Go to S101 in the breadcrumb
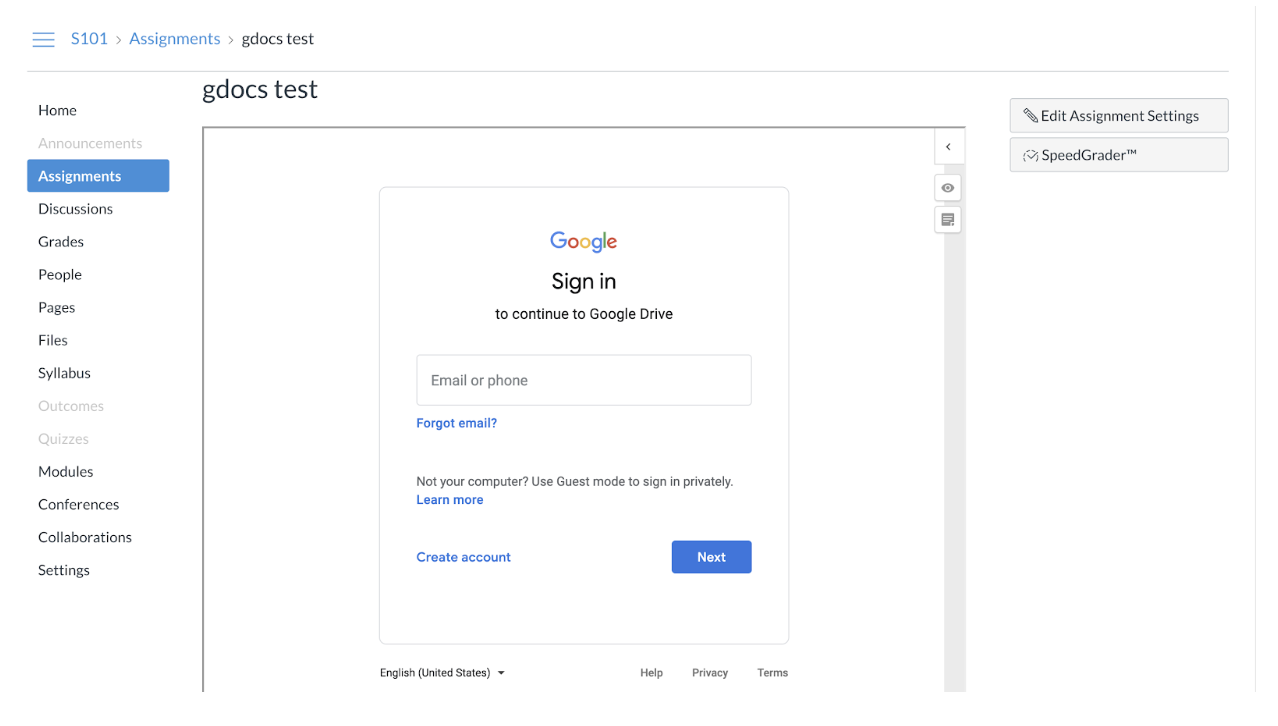The image size is (1278, 726). [x=89, y=39]
